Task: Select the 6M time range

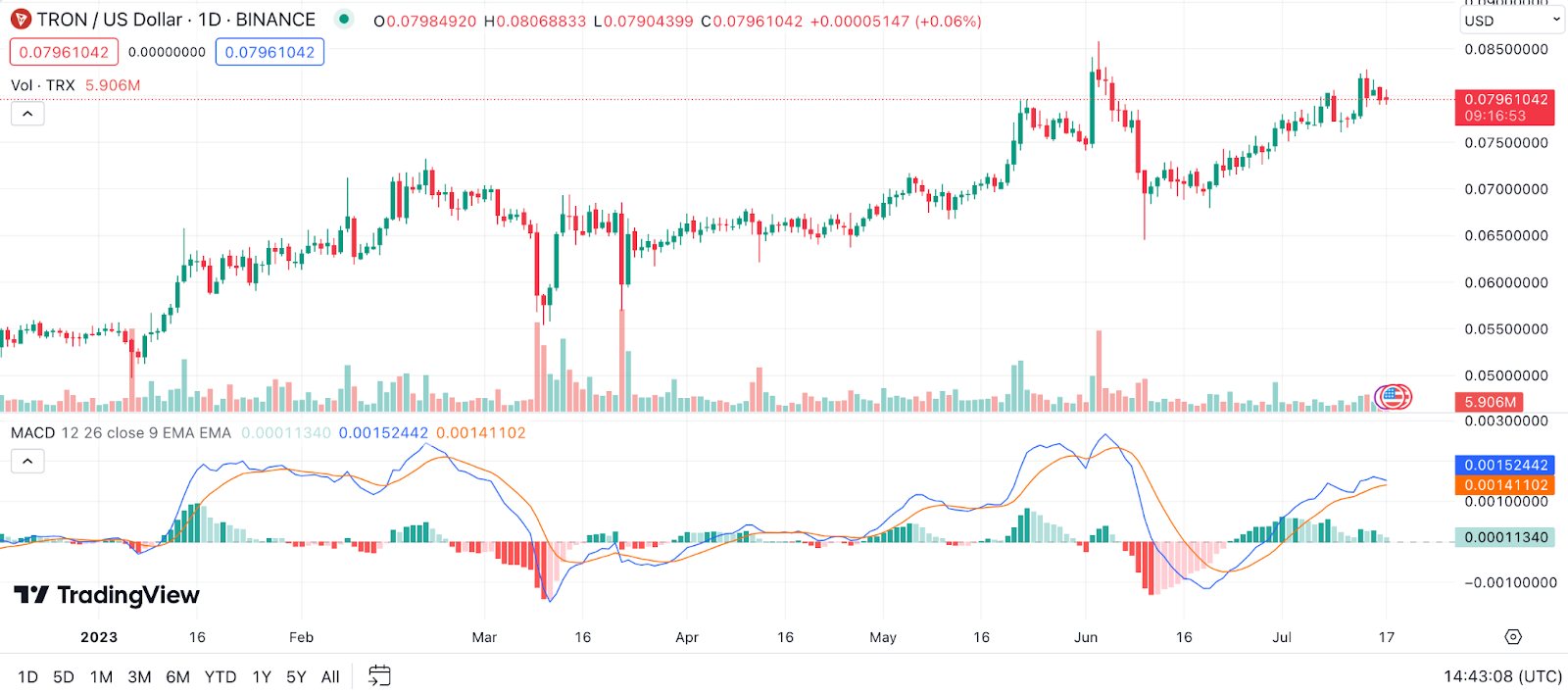Action: point(177,676)
